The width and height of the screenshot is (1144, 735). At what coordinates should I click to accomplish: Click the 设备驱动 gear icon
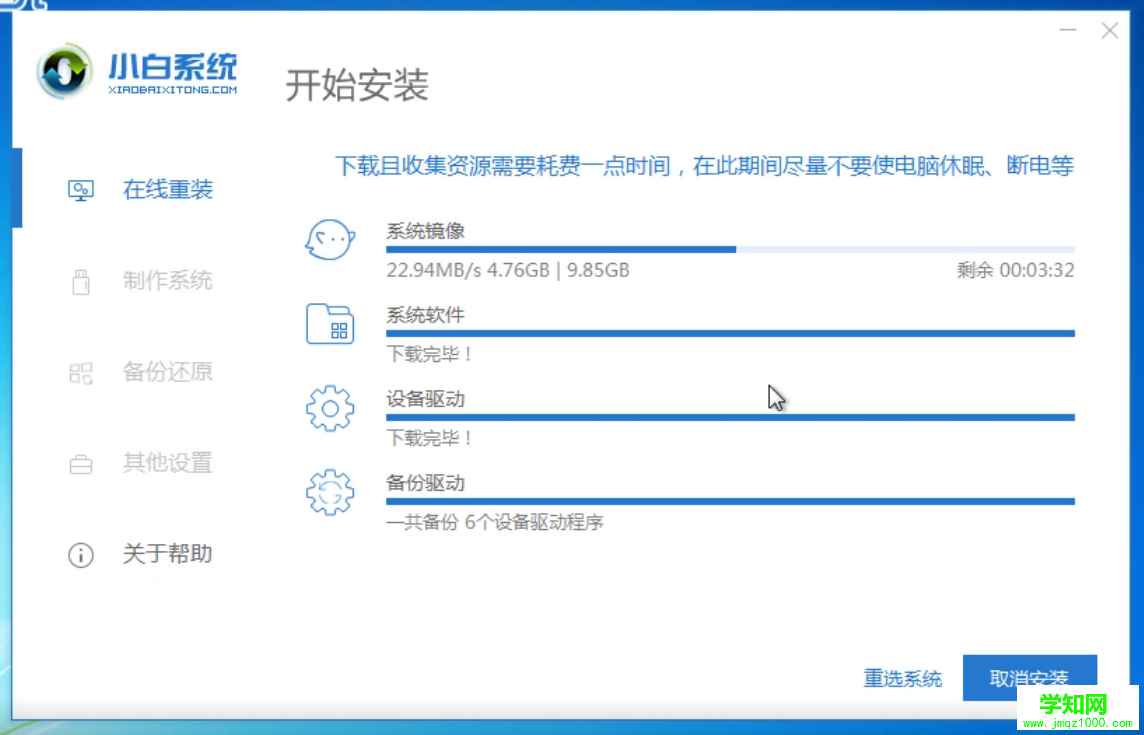tap(330, 408)
